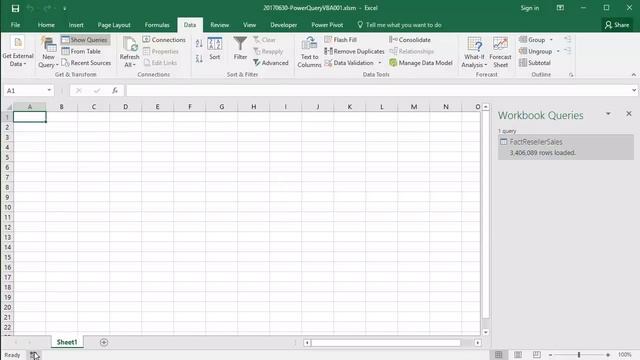Switch to Page Break Preview

click(536, 355)
